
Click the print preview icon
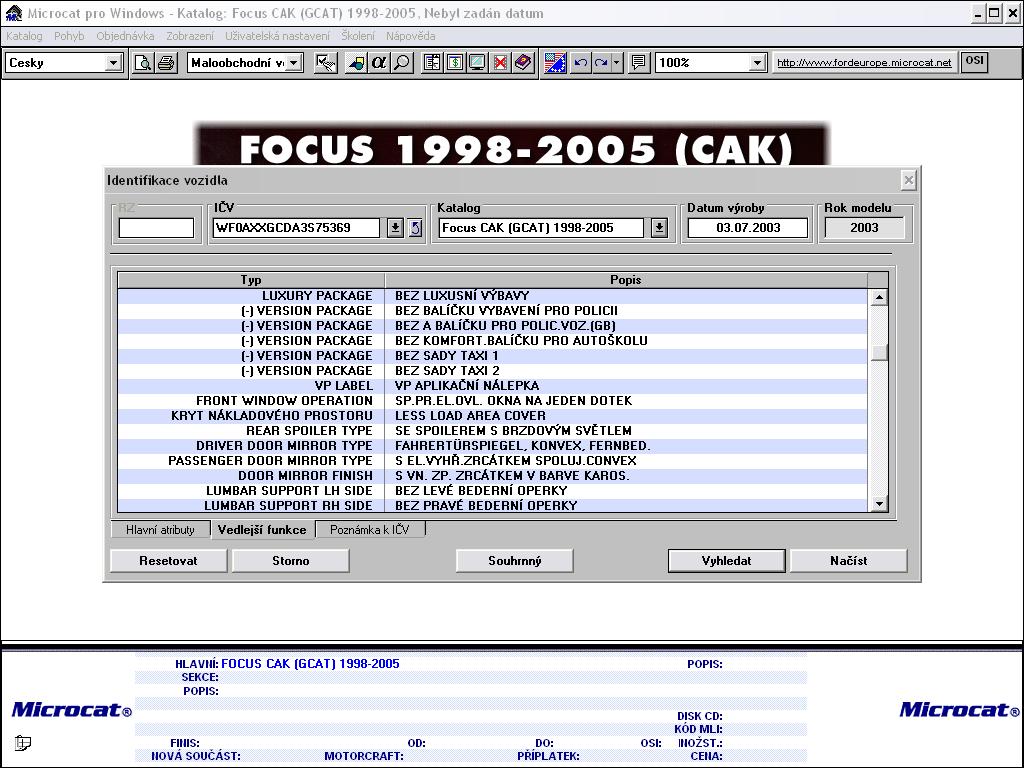[x=143, y=63]
